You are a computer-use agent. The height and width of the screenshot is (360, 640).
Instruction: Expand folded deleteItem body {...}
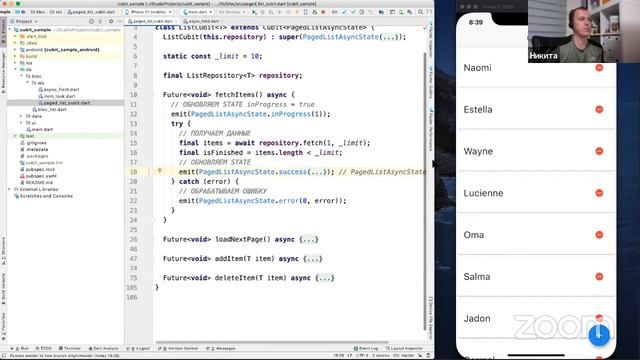click(x=325, y=278)
